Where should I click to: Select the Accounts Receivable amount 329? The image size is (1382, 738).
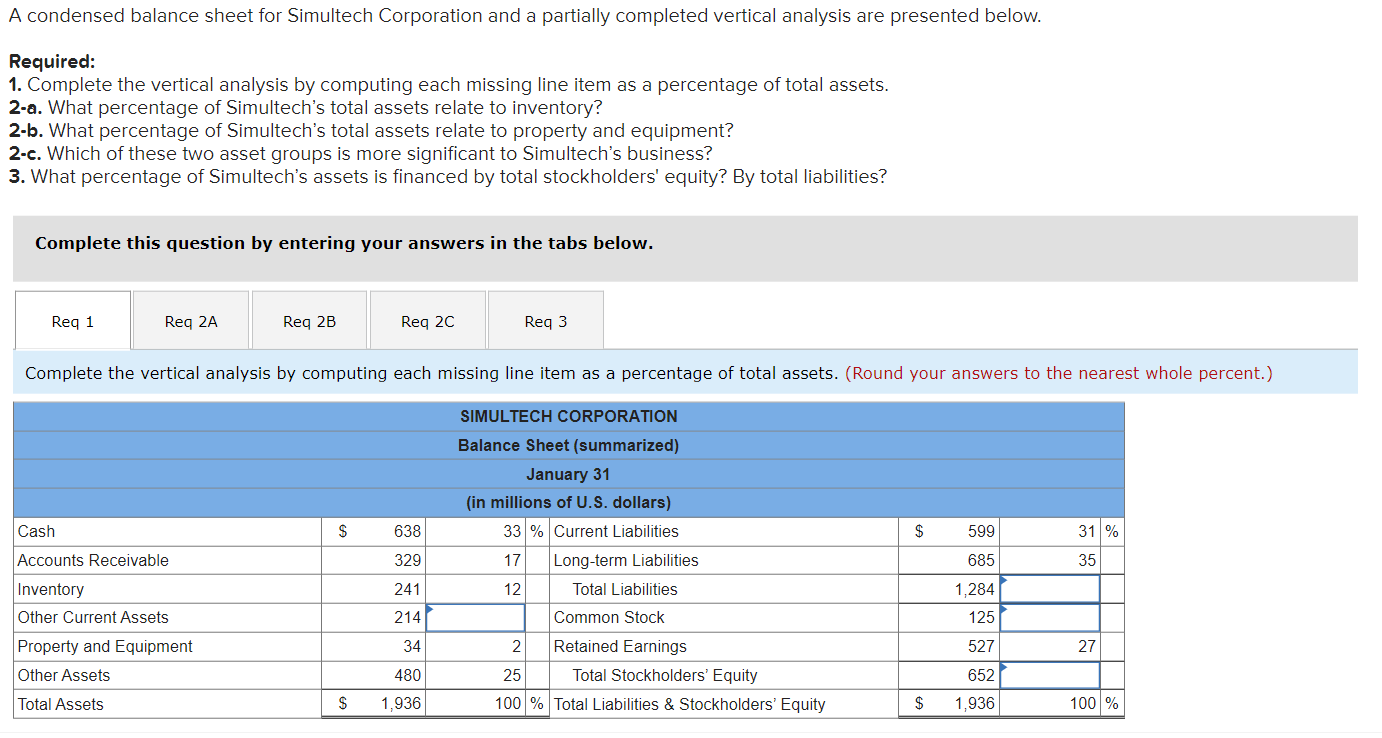coord(408,561)
